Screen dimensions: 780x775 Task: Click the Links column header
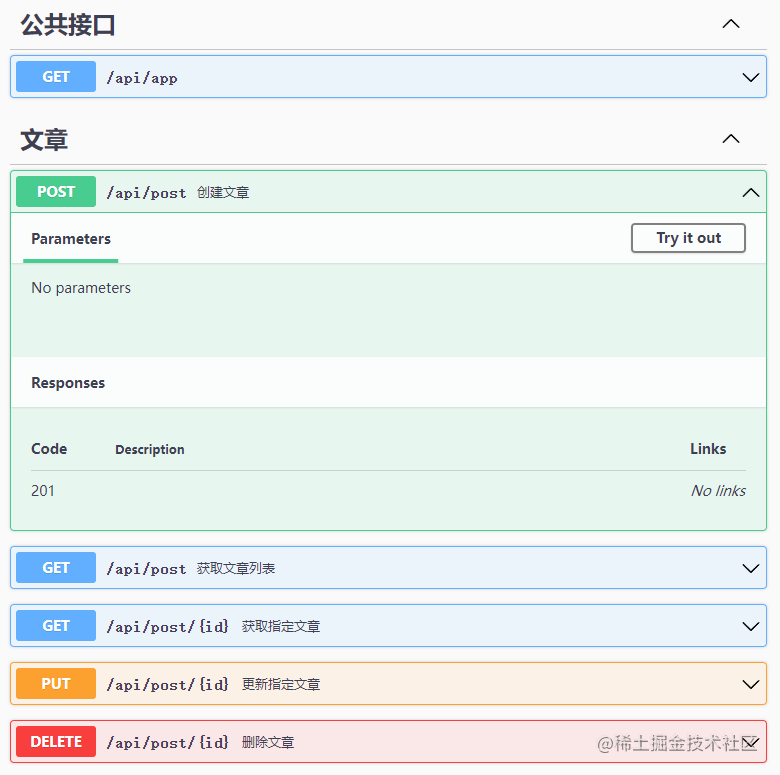coord(708,449)
